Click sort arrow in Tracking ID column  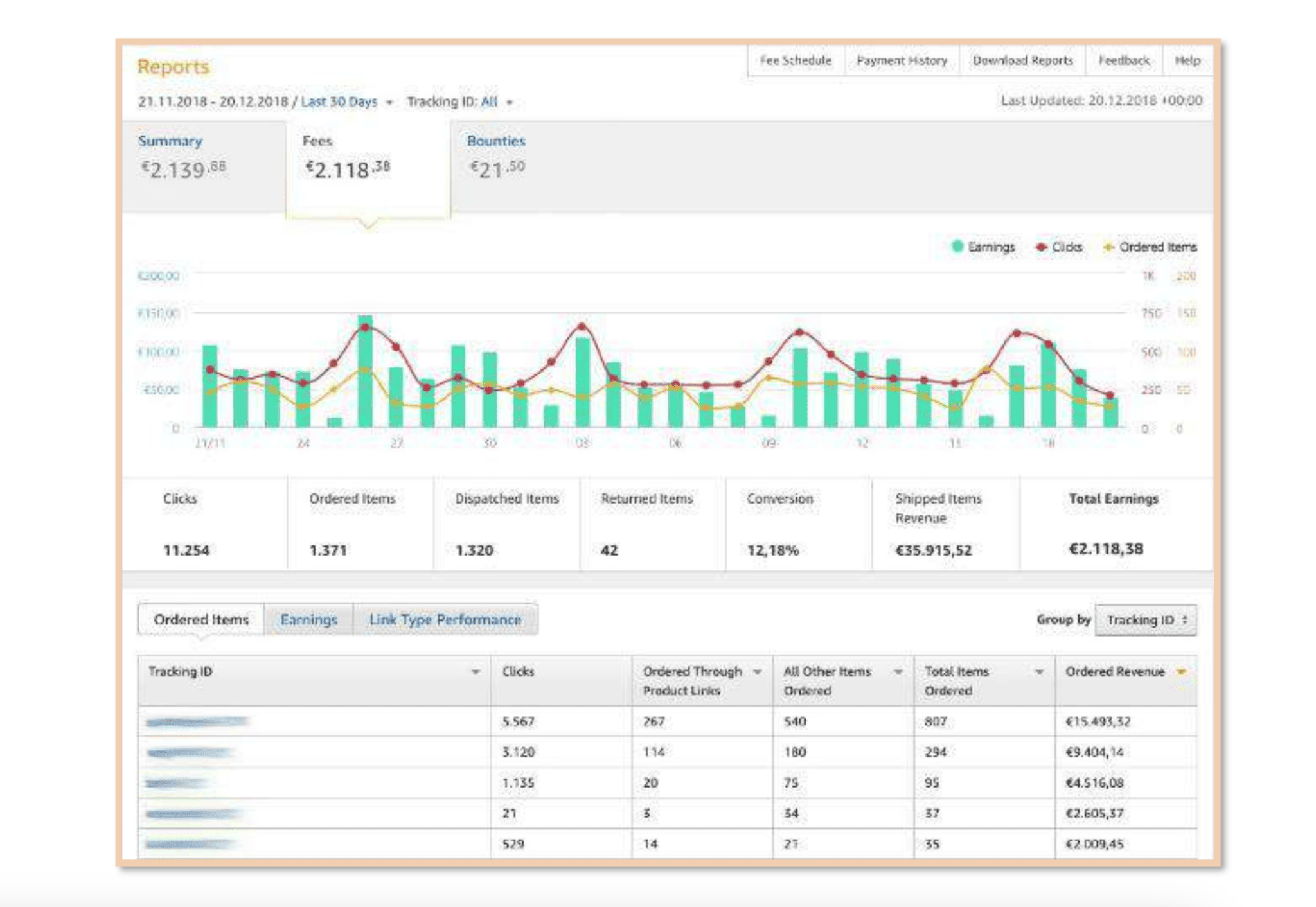tap(476, 672)
